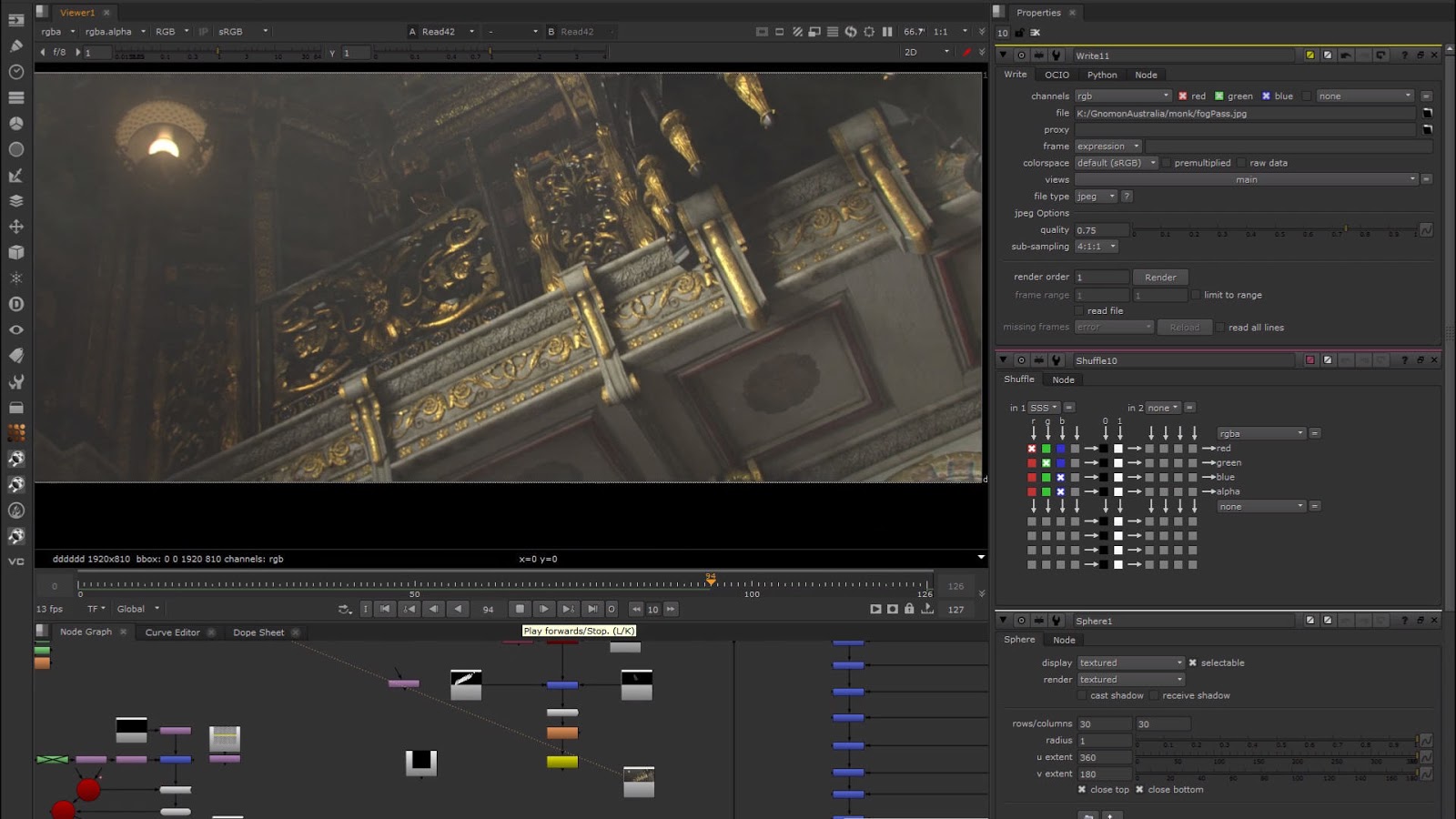The image size is (1456, 819).
Task: Expand the colorspace default (sRGB) dropdown
Action: [1116, 163]
